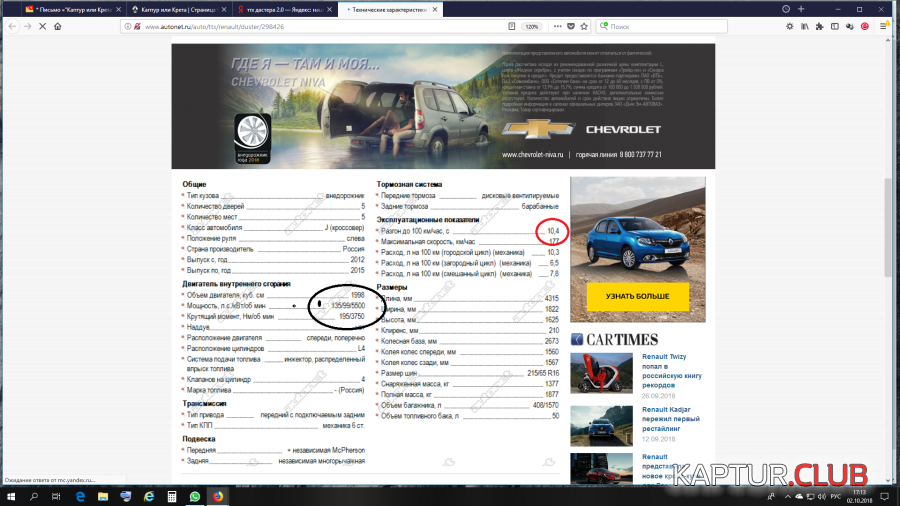Select the Разгон до 100 value 10,4
Image resolution: width=900 pixels, height=506 pixels.
(553, 231)
